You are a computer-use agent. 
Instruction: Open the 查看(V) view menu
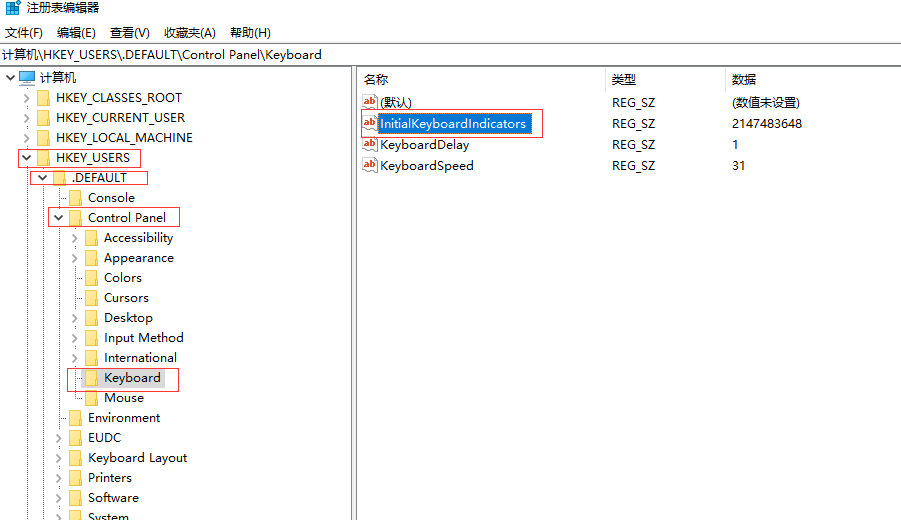pyautogui.click(x=130, y=33)
